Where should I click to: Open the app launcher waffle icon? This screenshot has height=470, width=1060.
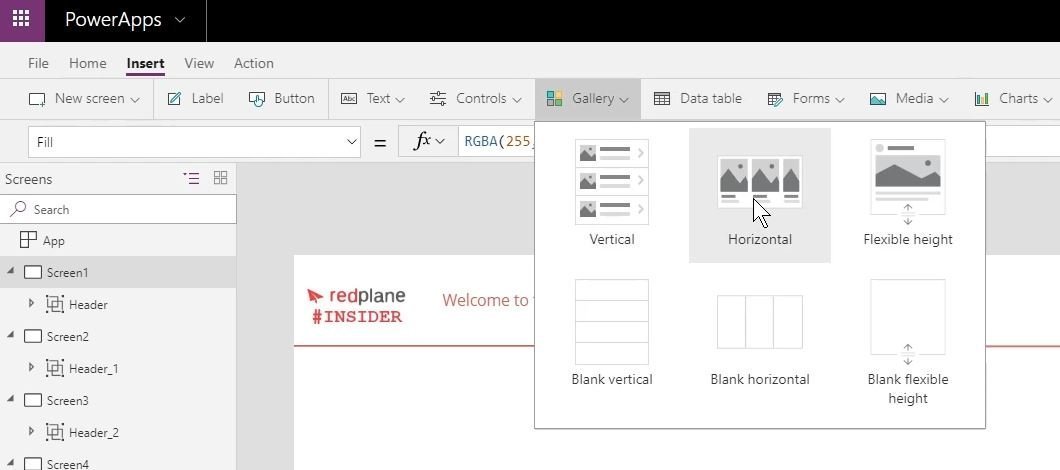coord(22,19)
